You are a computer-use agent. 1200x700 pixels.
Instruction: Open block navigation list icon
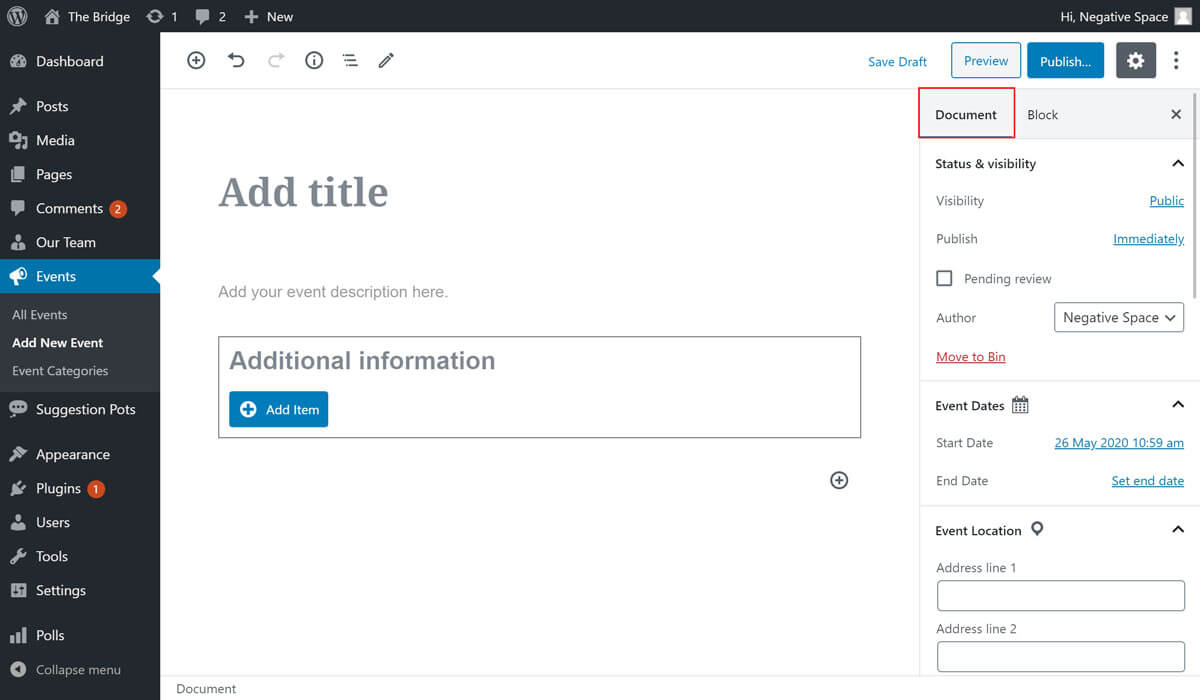350,61
